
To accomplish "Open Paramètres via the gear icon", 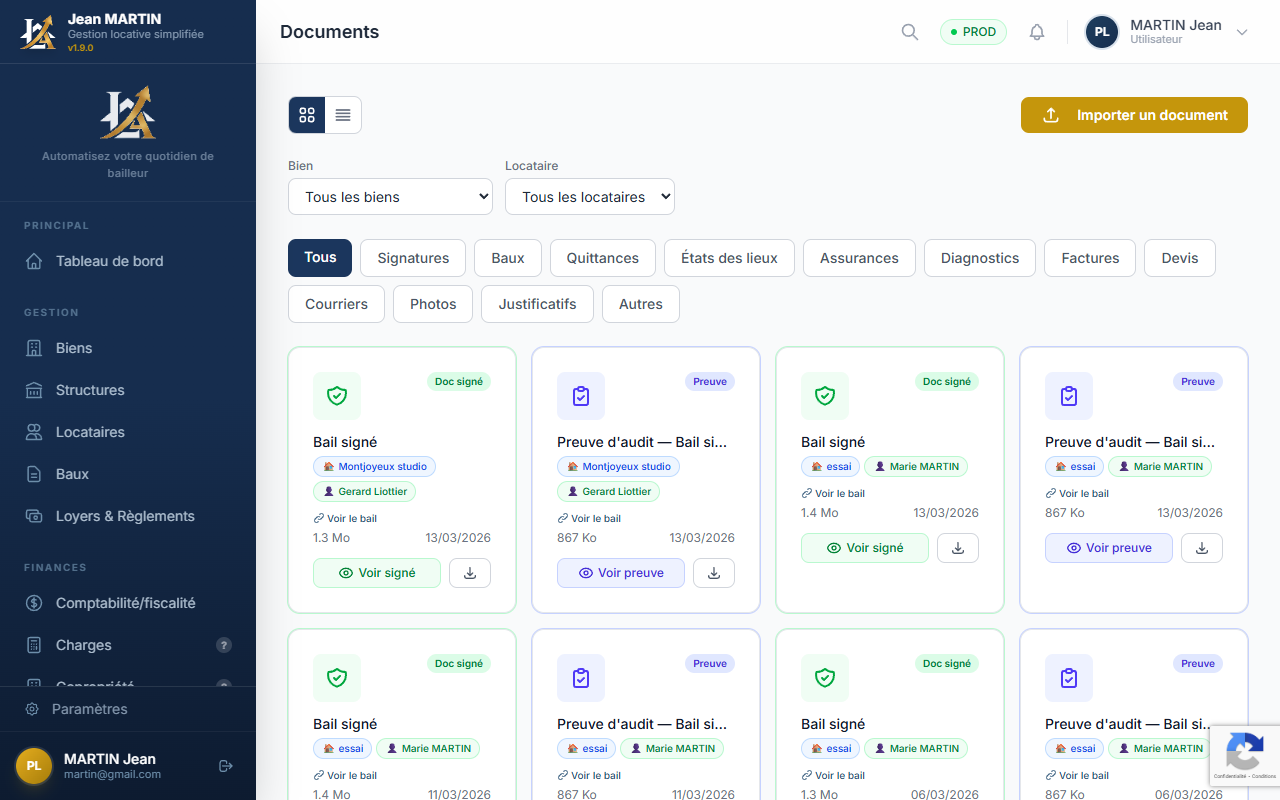I will coord(32,709).
